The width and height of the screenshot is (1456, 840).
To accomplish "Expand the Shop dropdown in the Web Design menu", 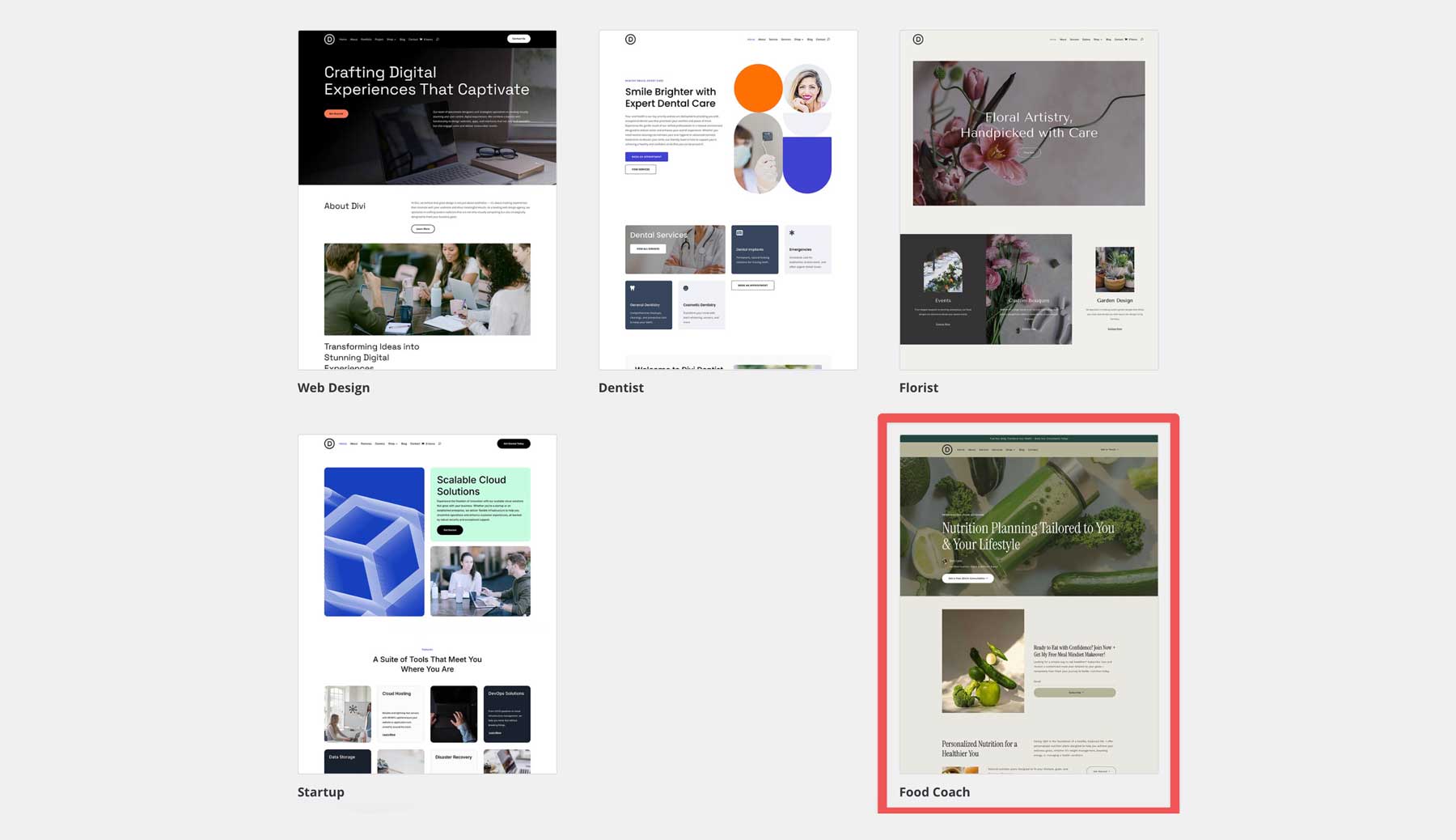I will point(392,39).
